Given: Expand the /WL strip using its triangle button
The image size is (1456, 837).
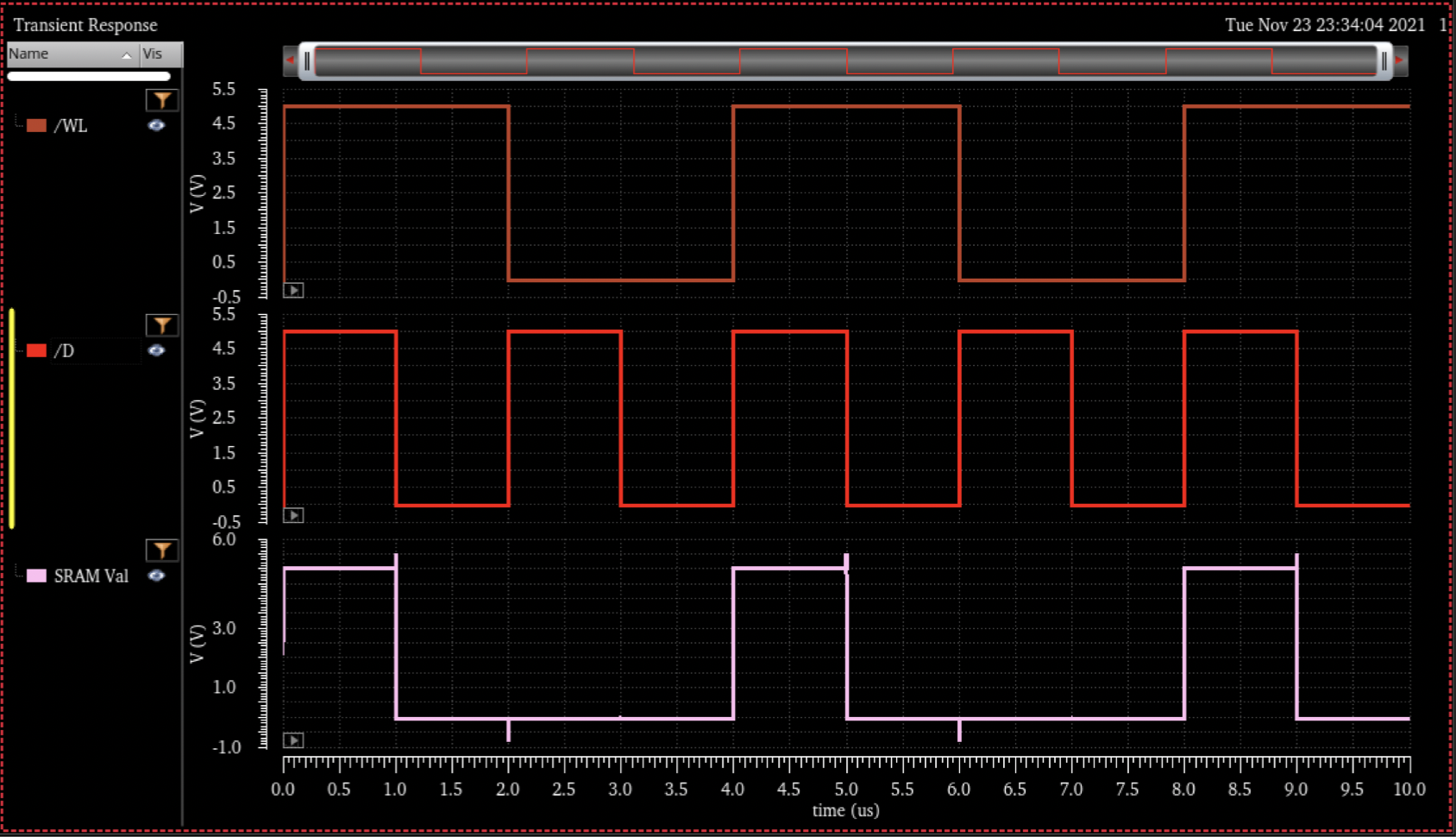Looking at the screenshot, I should [x=293, y=291].
